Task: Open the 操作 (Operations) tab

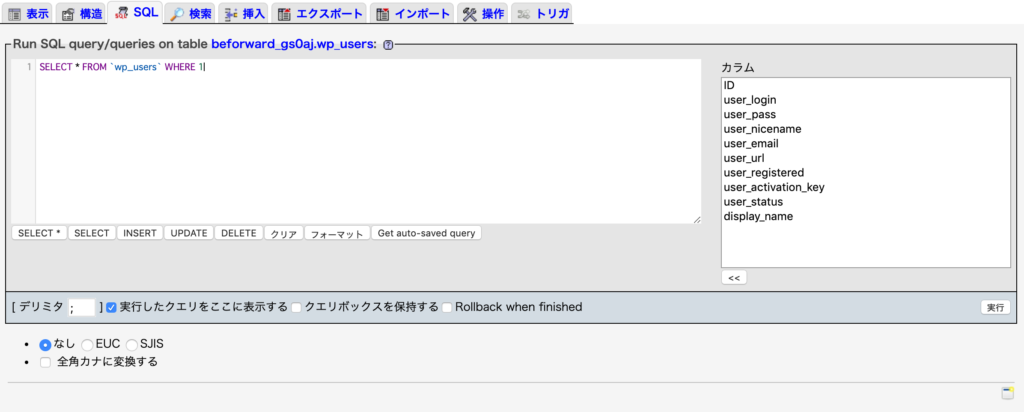Action: coord(483,14)
